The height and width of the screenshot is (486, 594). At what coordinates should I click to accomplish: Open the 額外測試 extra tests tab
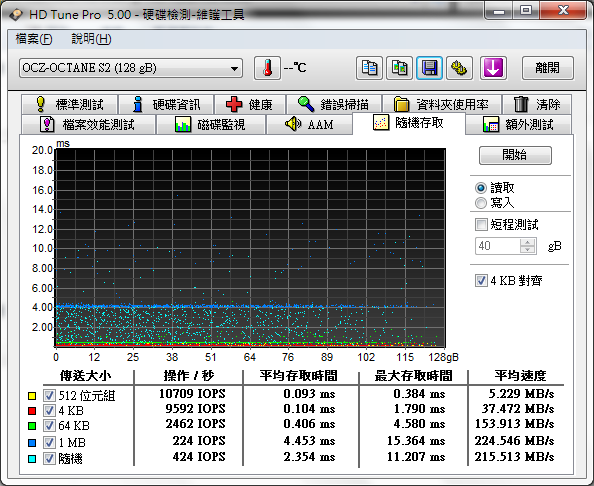pos(519,125)
